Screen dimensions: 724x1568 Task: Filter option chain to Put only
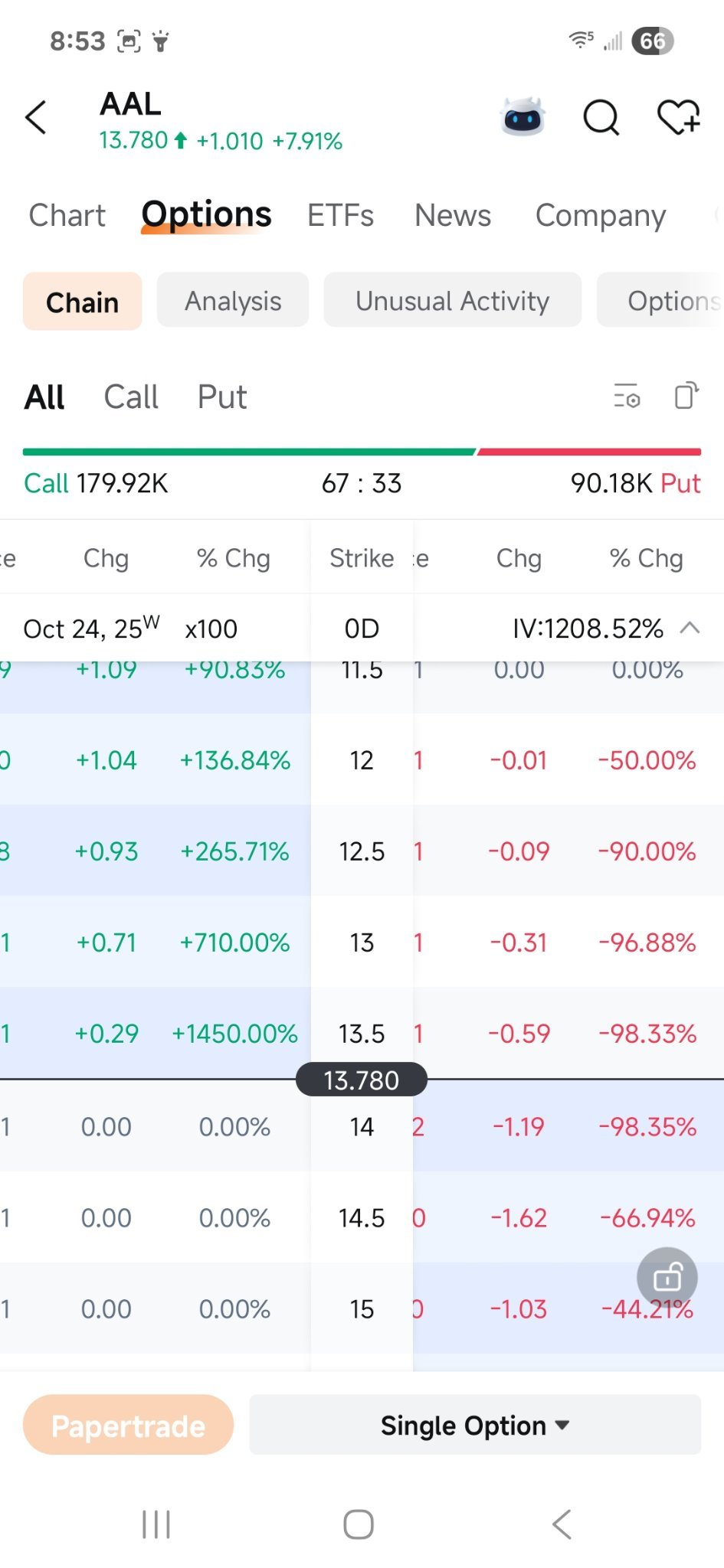click(x=222, y=397)
